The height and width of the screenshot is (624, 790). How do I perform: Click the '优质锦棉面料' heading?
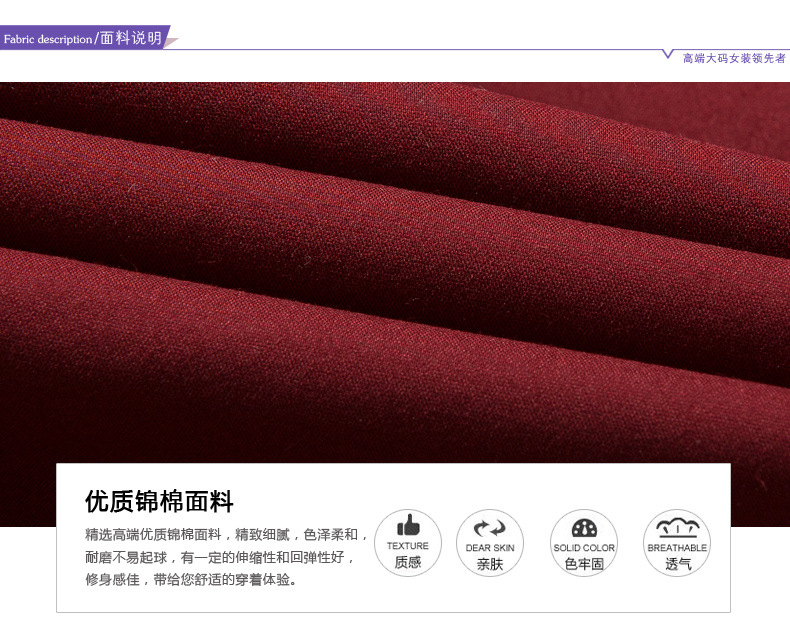[159, 501]
